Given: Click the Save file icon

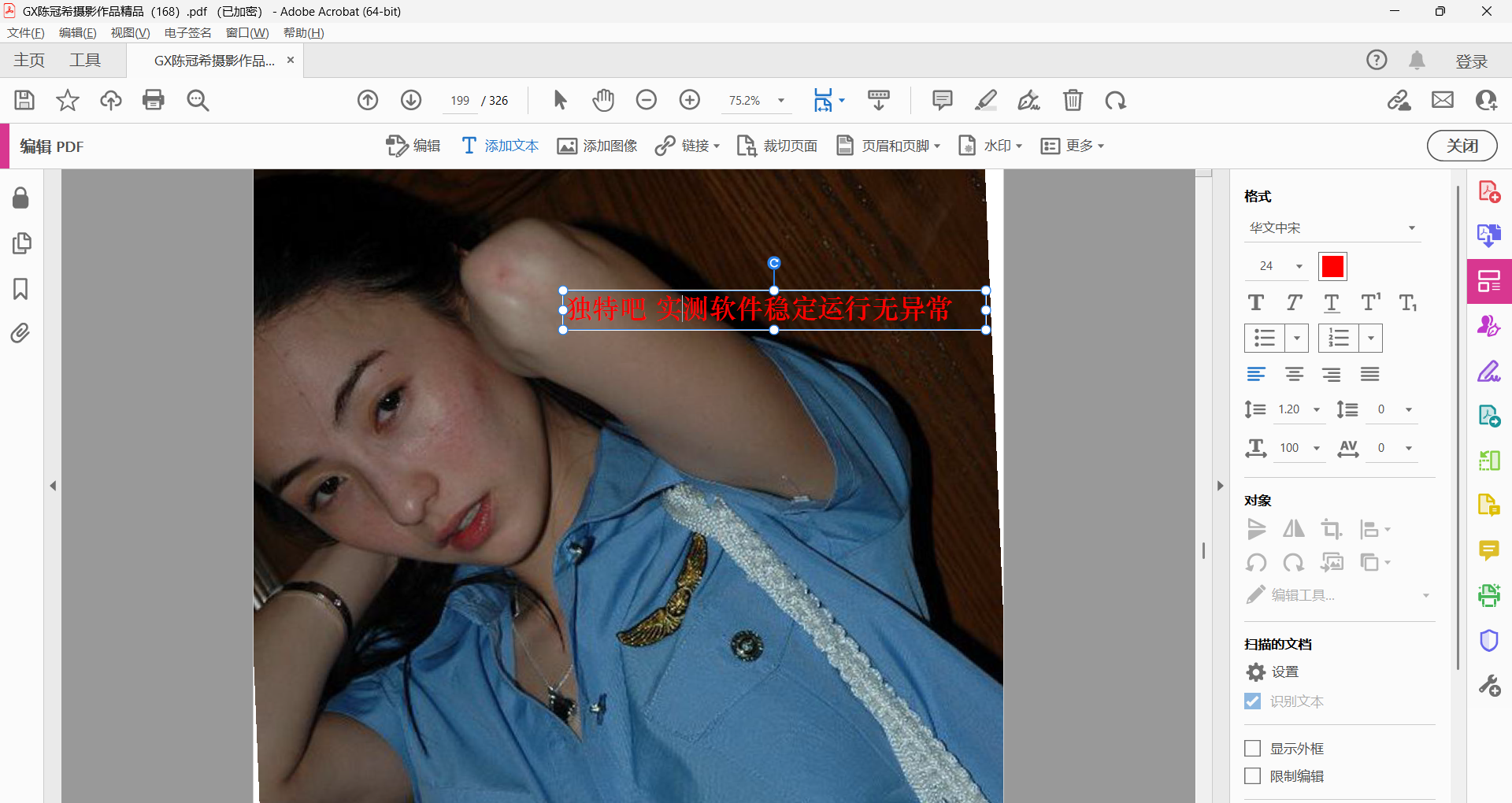Looking at the screenshot, I should [24, 100].
